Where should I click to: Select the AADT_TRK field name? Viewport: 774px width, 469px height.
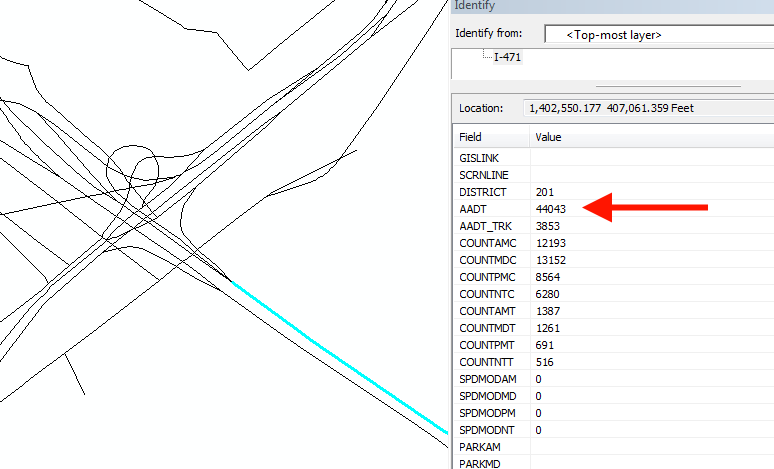click(x=485, y=226)
